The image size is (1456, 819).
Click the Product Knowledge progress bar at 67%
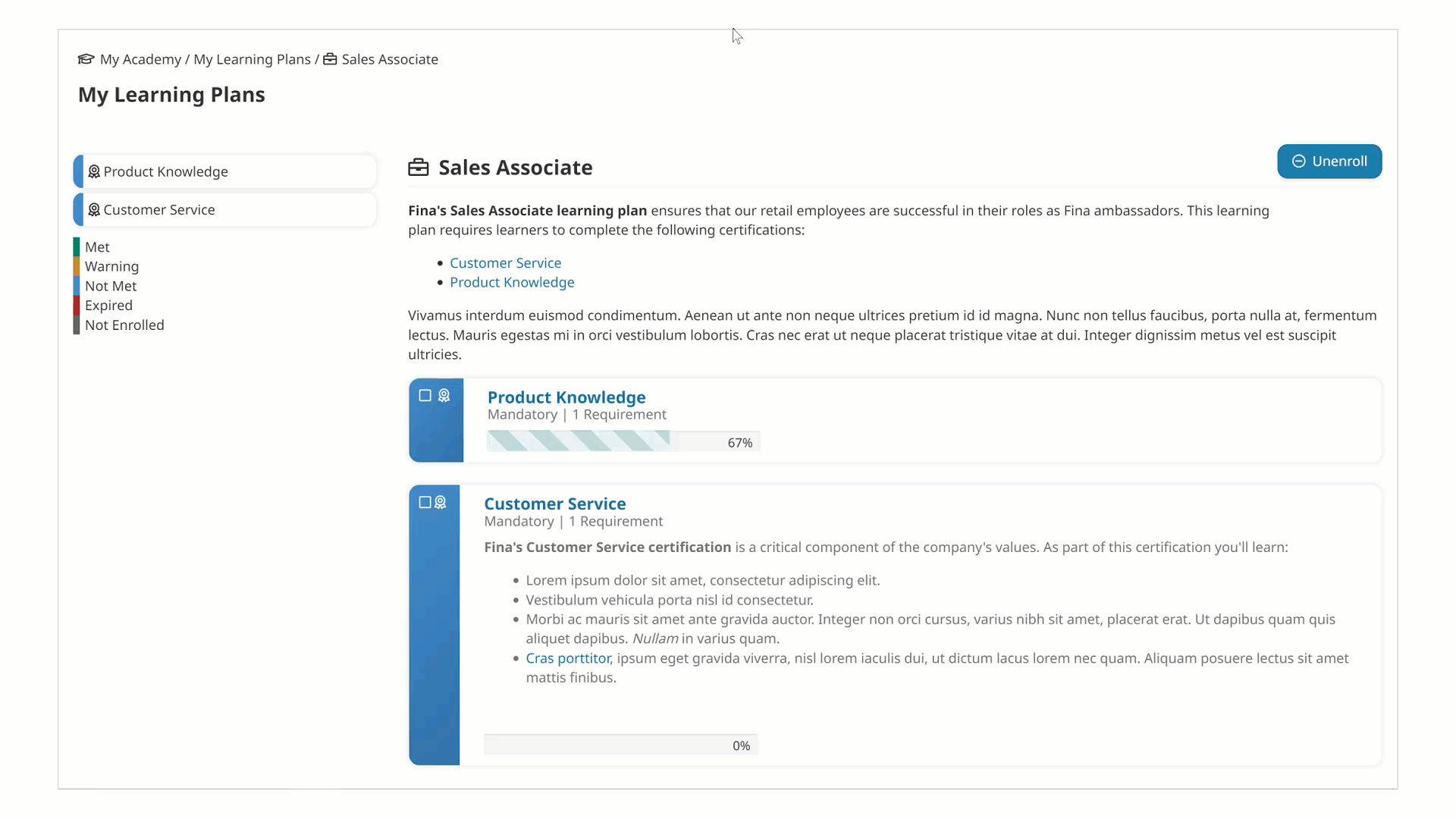click(x=620, y=441)
